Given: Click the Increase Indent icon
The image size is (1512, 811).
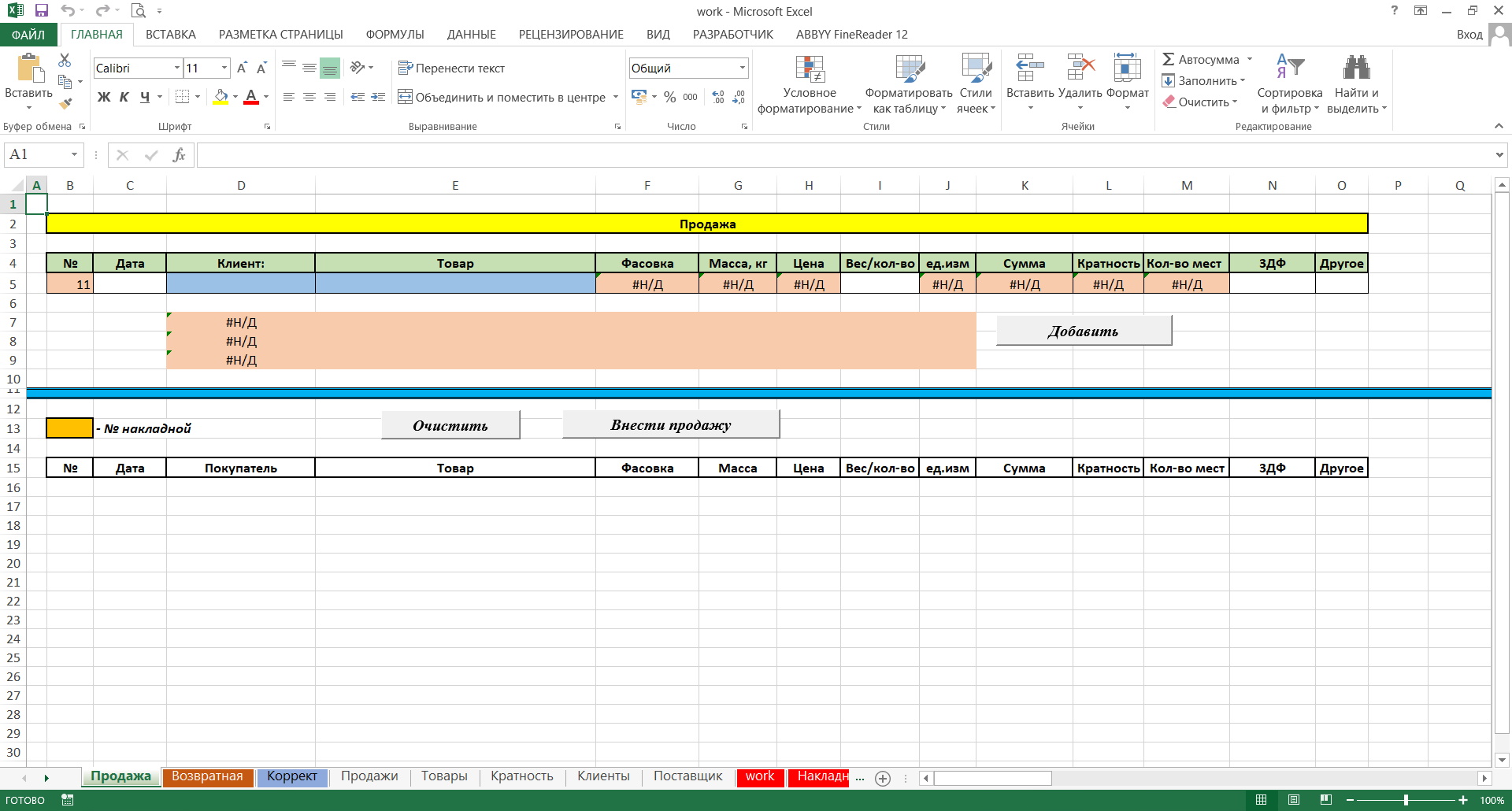Looking at the screenshot, I should [x=378, y=97].
